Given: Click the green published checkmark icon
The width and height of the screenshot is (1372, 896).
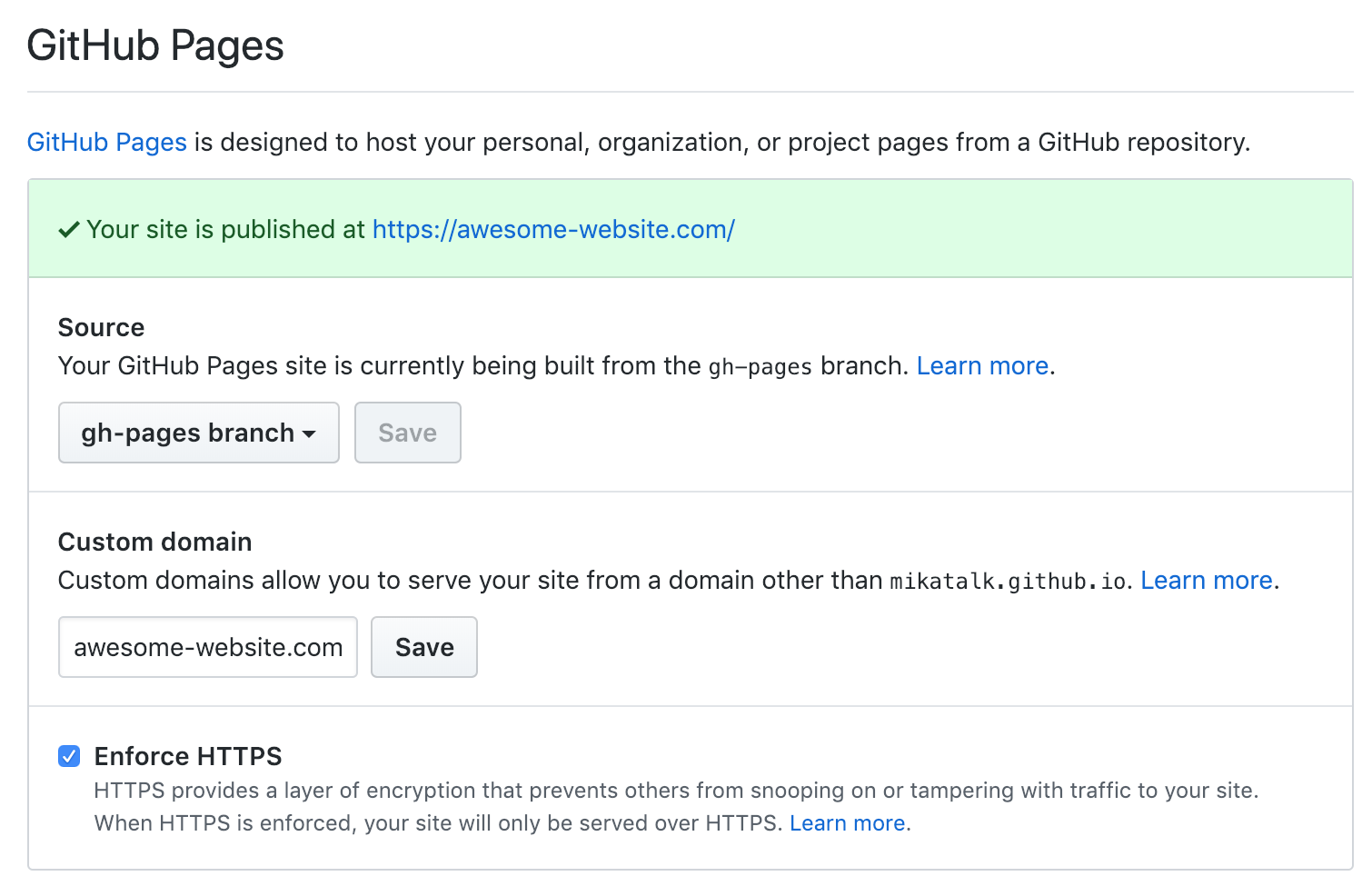Looking at the screenshot, I should click(x=69, y=230).
